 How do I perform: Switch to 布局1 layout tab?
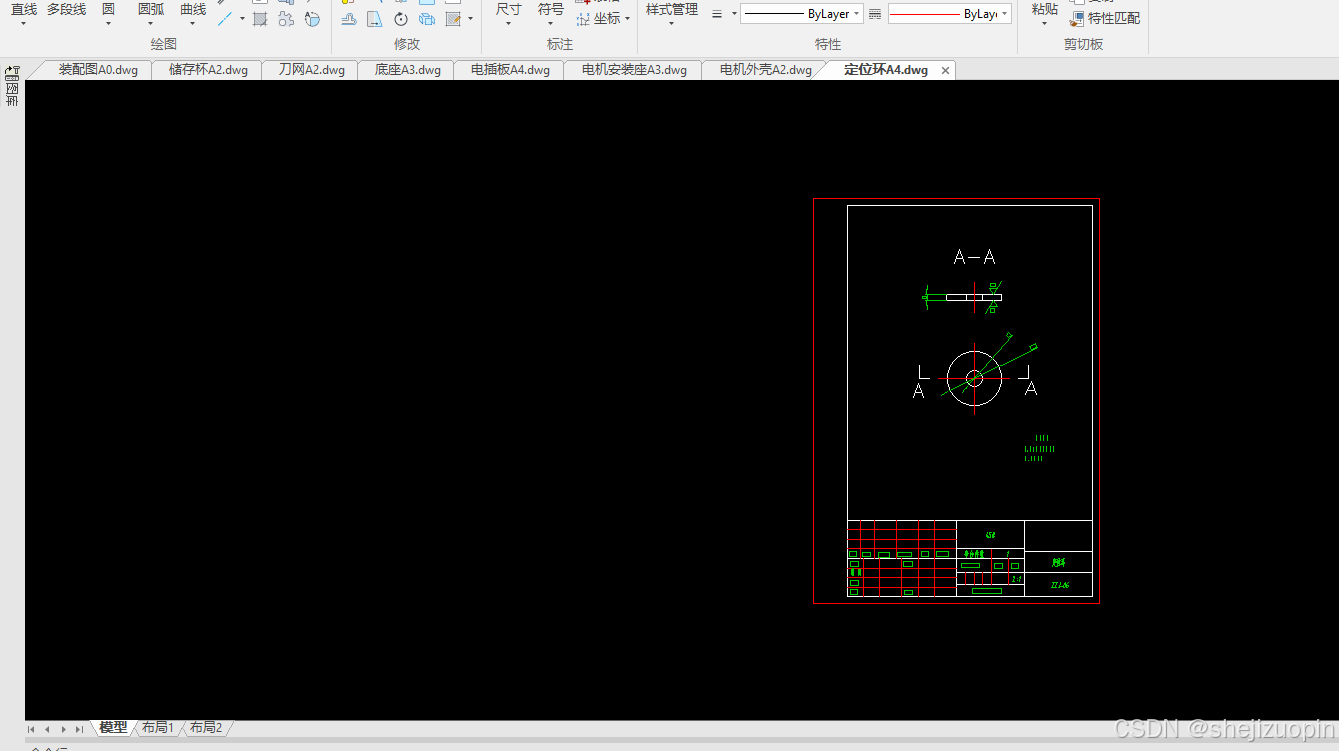158,728
